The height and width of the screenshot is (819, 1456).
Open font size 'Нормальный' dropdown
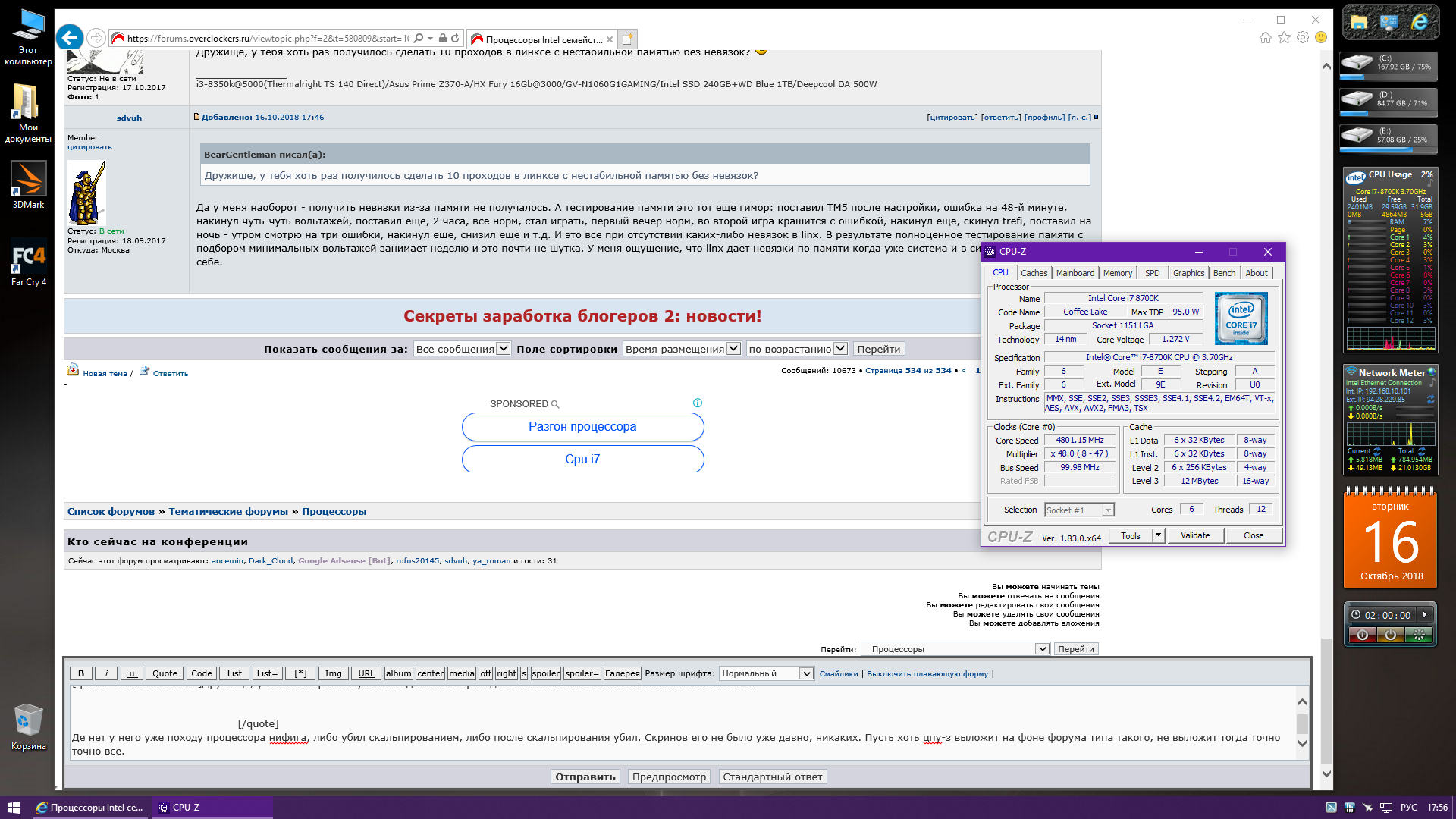[806, 673]
